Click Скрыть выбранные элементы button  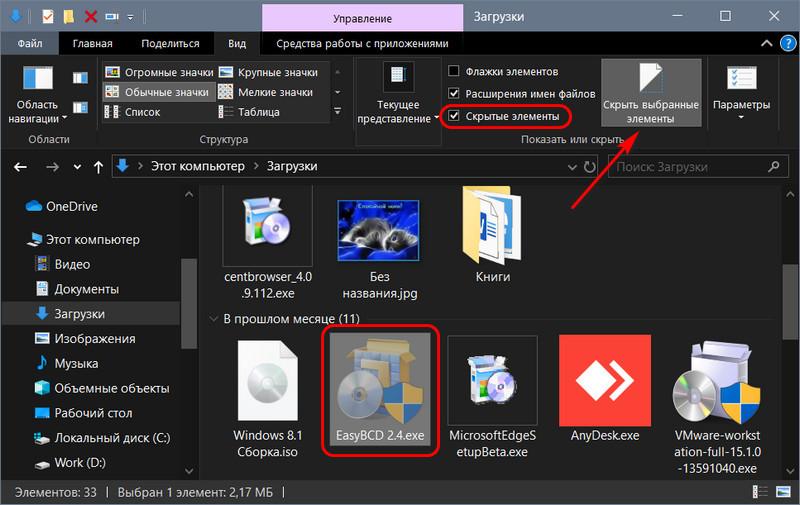coord(651,93)
